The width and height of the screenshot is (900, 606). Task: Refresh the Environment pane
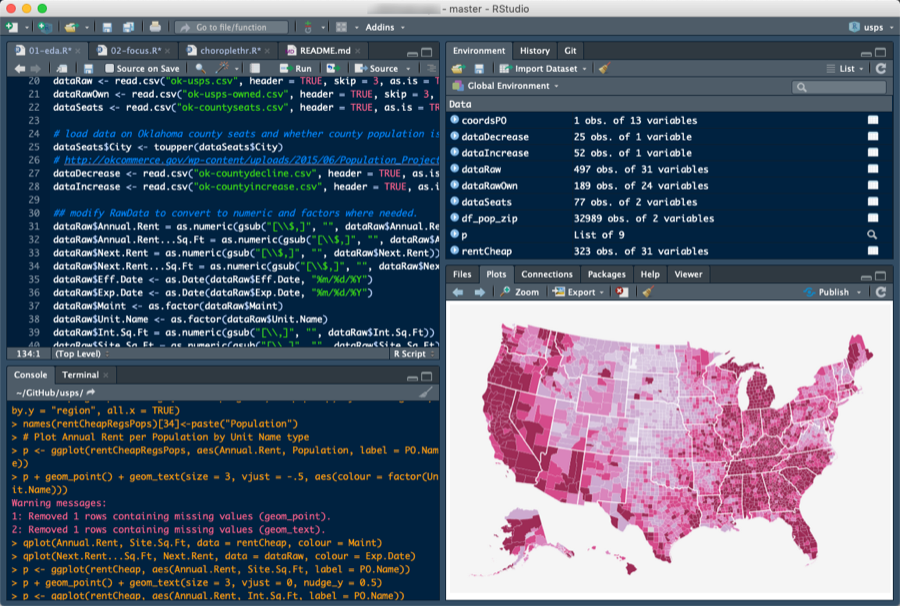pos(881,68)
